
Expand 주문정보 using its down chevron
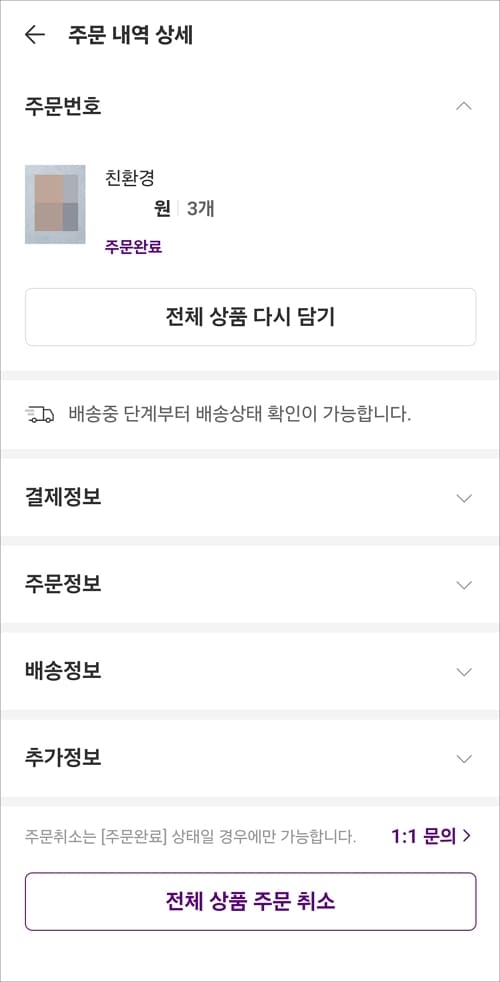pyautogui.click(x=464, y=585)
